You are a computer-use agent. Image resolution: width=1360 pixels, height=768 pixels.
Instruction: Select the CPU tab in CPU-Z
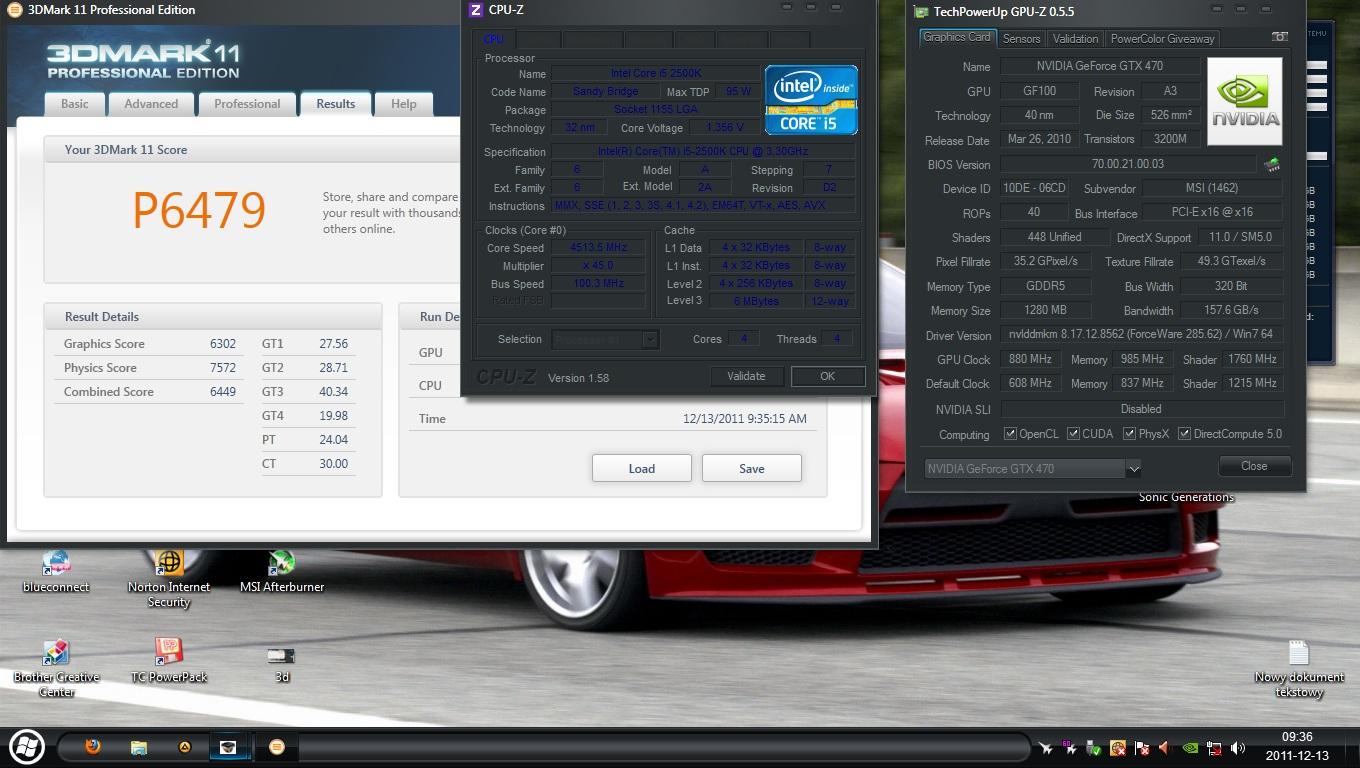coord(494,39)
